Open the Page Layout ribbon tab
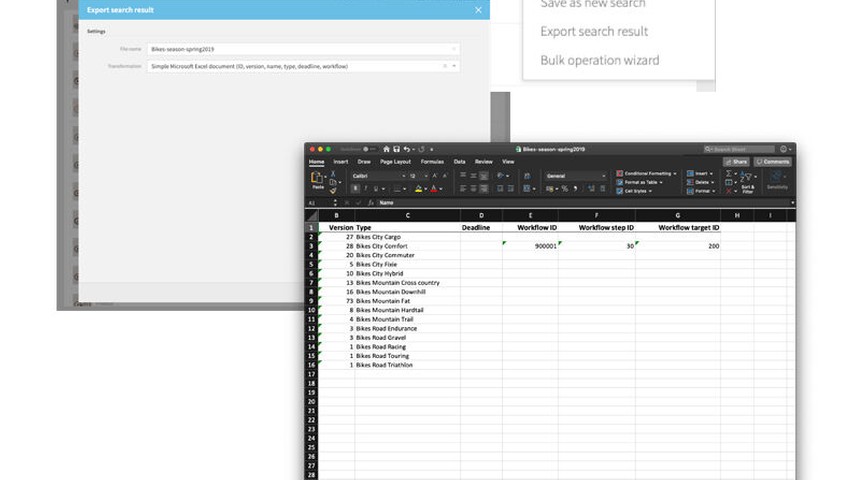 pos(395,162)
